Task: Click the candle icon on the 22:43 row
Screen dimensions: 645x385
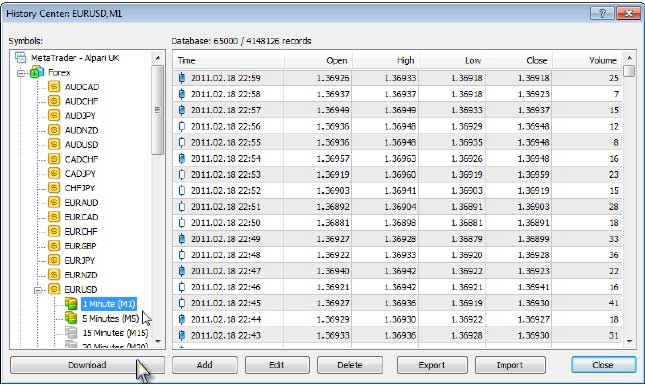Action: (182, 335)
